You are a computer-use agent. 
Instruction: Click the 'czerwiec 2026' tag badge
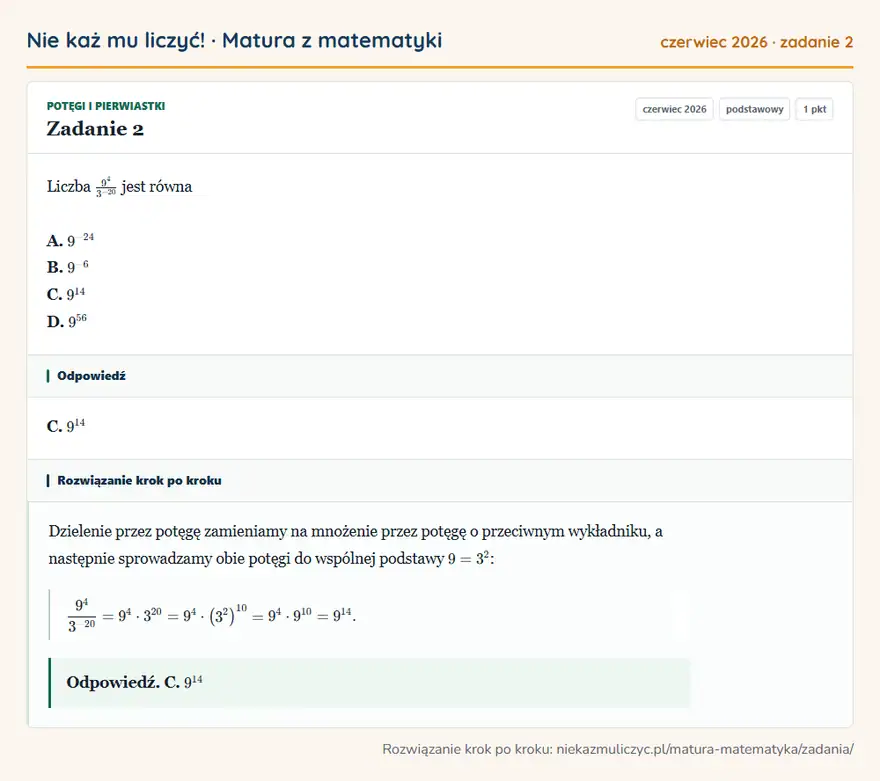pos(674,109)
